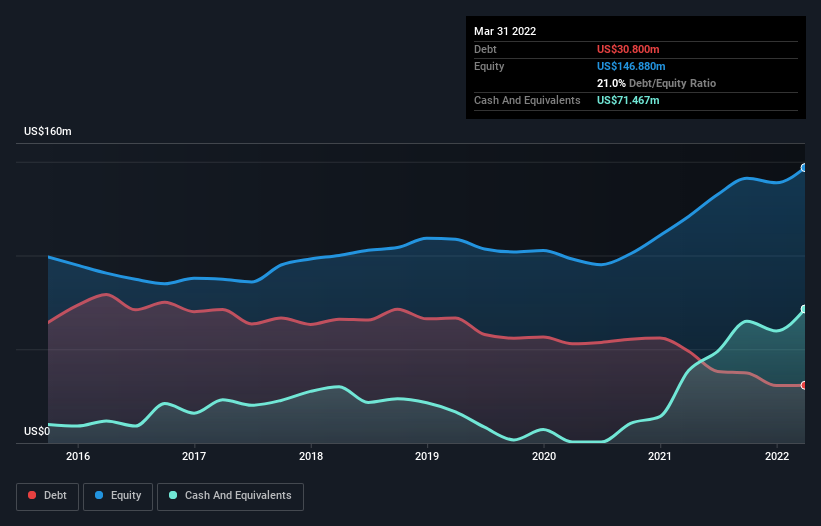Toggle the Debt legend button
The width and height of the screenshot is (821, 526).
pyautogui.click(x=47, y=496)
